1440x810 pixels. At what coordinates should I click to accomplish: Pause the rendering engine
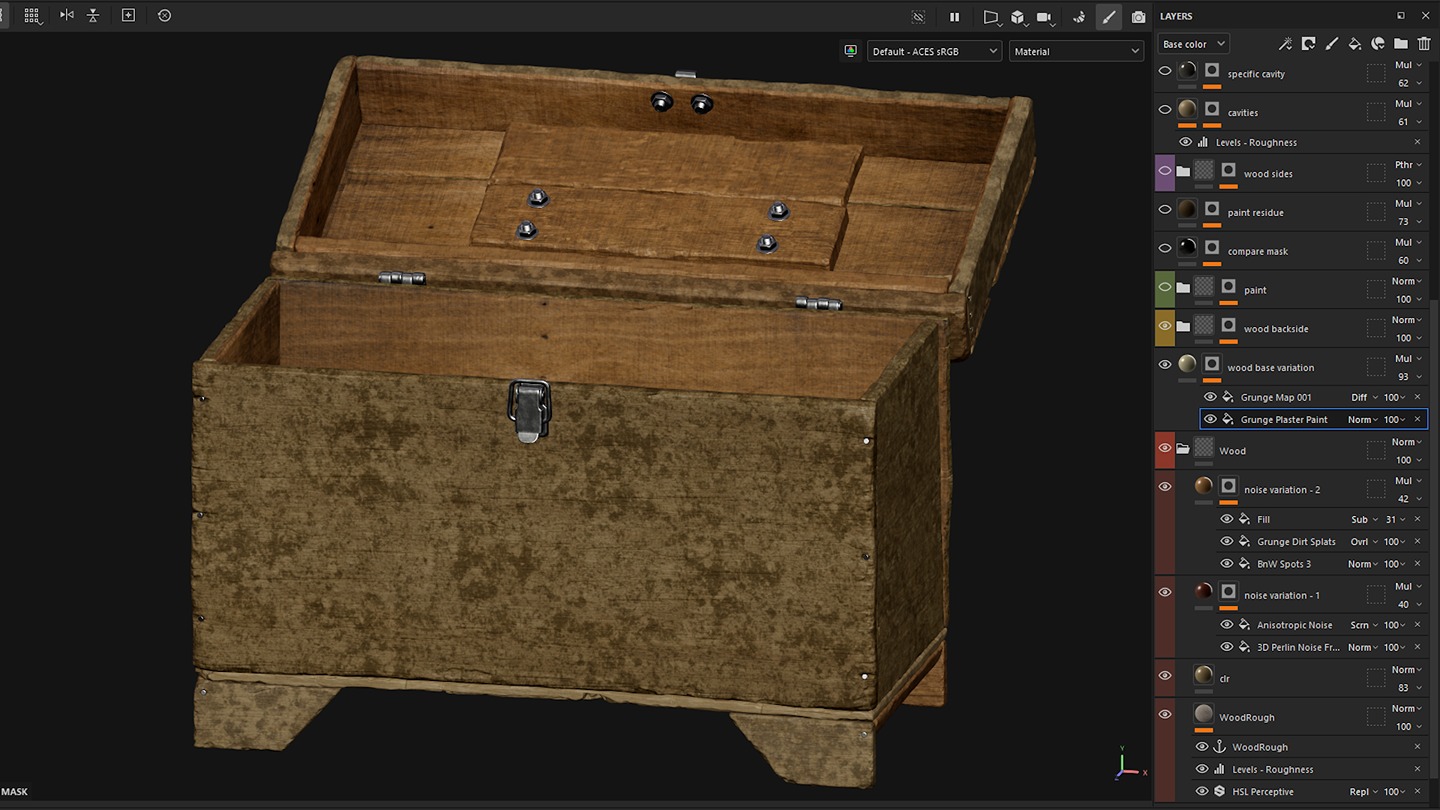pyautogui.click(x=954, y=16)
